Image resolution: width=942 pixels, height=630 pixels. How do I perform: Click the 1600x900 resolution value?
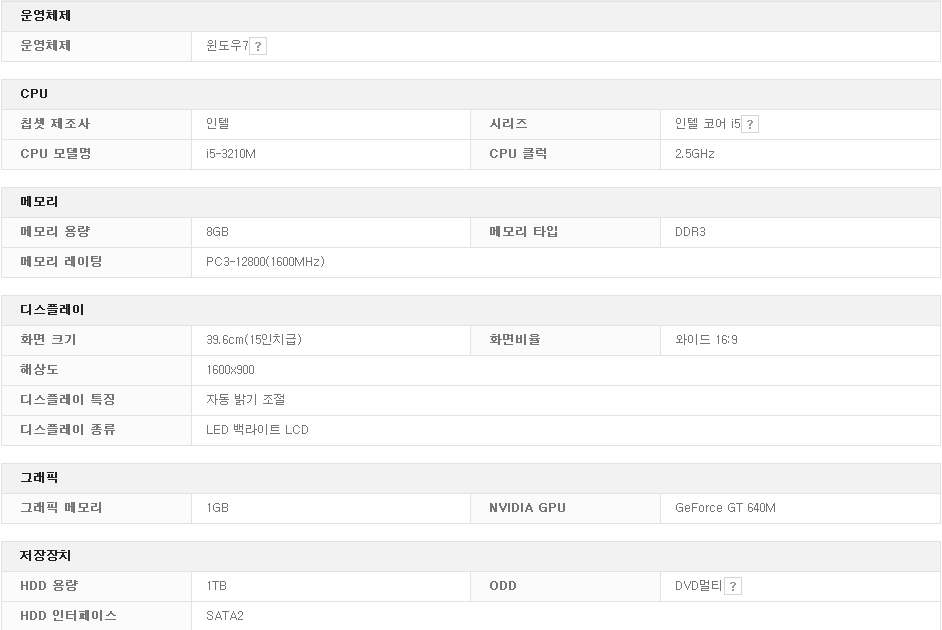click(x=230, y=370)
